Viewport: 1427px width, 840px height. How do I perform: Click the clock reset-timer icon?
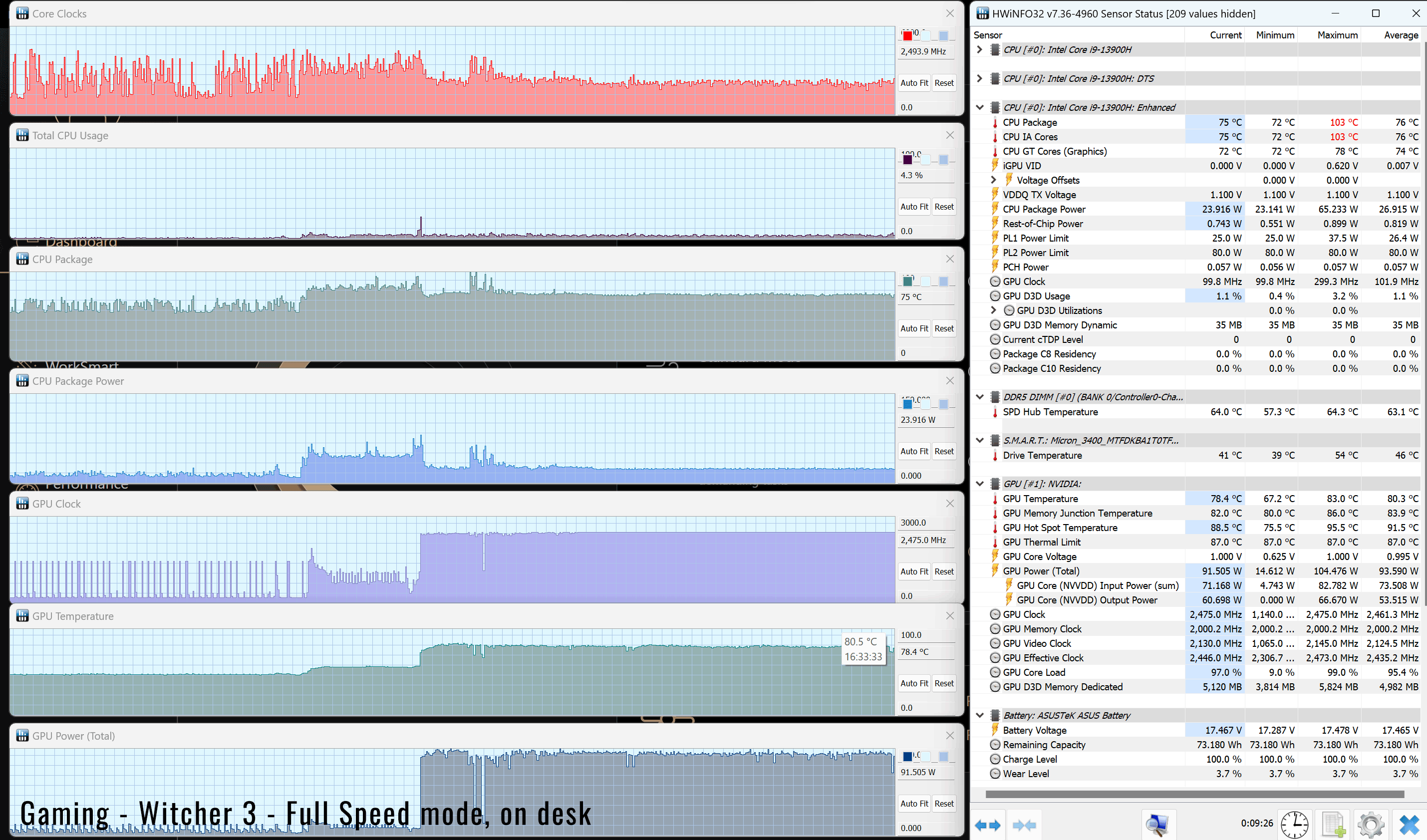pos(1295,824)
